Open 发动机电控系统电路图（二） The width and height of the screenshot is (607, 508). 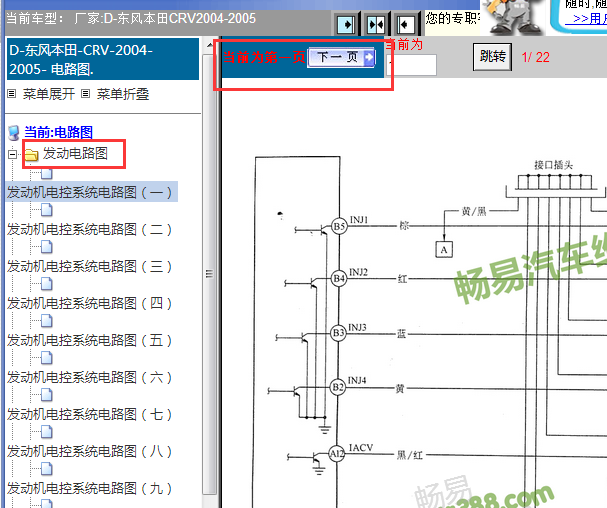click(x=89, y=229)
